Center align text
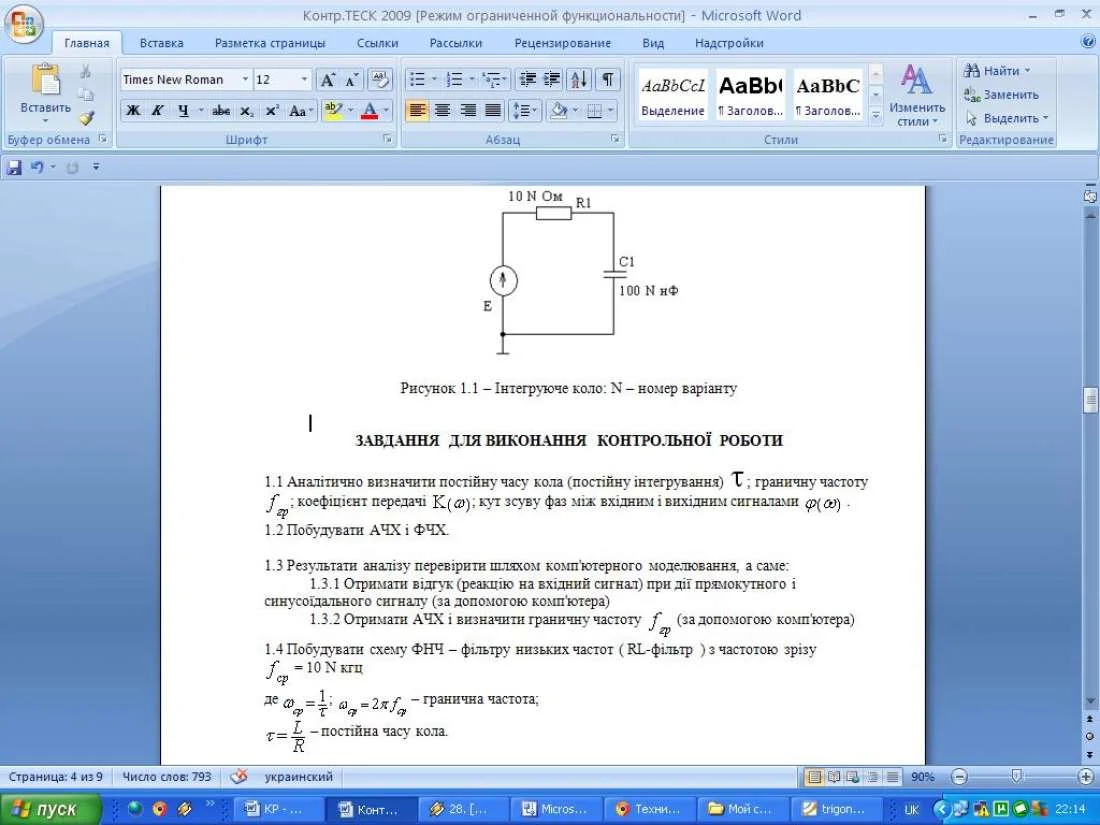 pyautogui.click(x=443, y=111)
